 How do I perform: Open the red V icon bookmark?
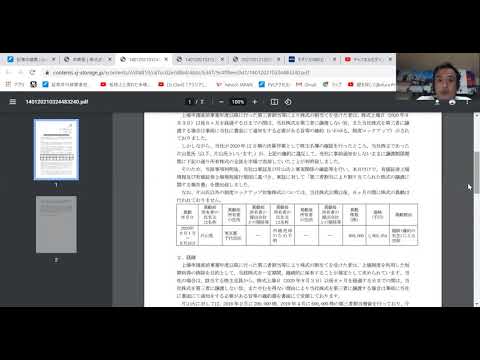(x=234, y=84)
